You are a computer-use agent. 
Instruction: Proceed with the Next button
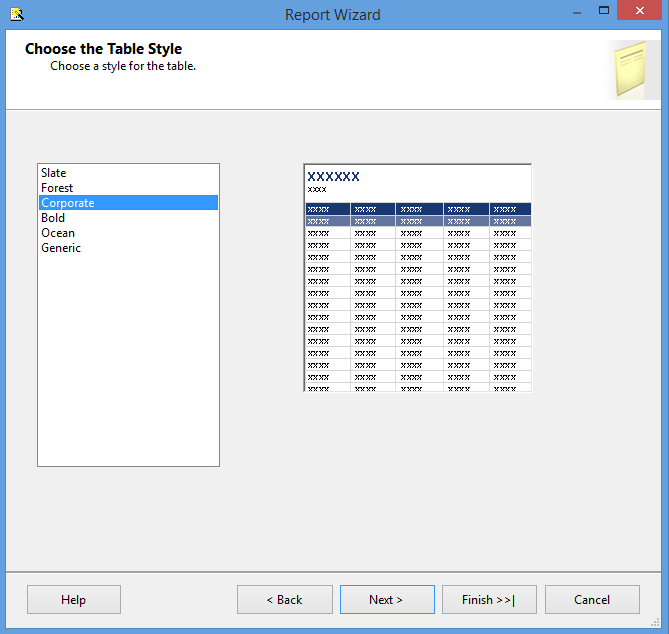[387, 600]
